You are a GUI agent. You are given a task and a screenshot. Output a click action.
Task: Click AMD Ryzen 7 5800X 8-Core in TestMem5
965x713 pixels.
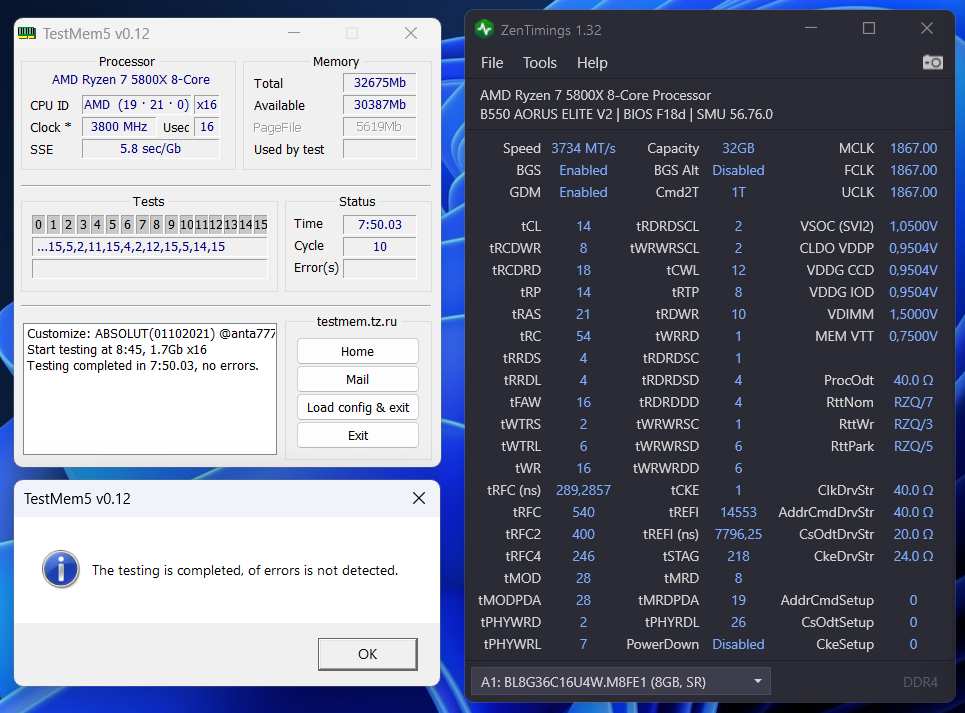tap(130, 79)
